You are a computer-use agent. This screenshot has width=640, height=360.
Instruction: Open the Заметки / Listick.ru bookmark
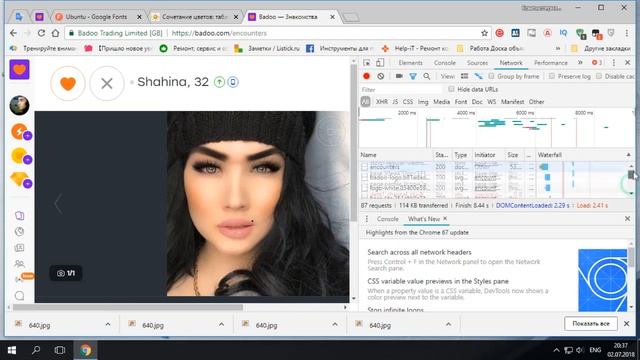point(267,48)
